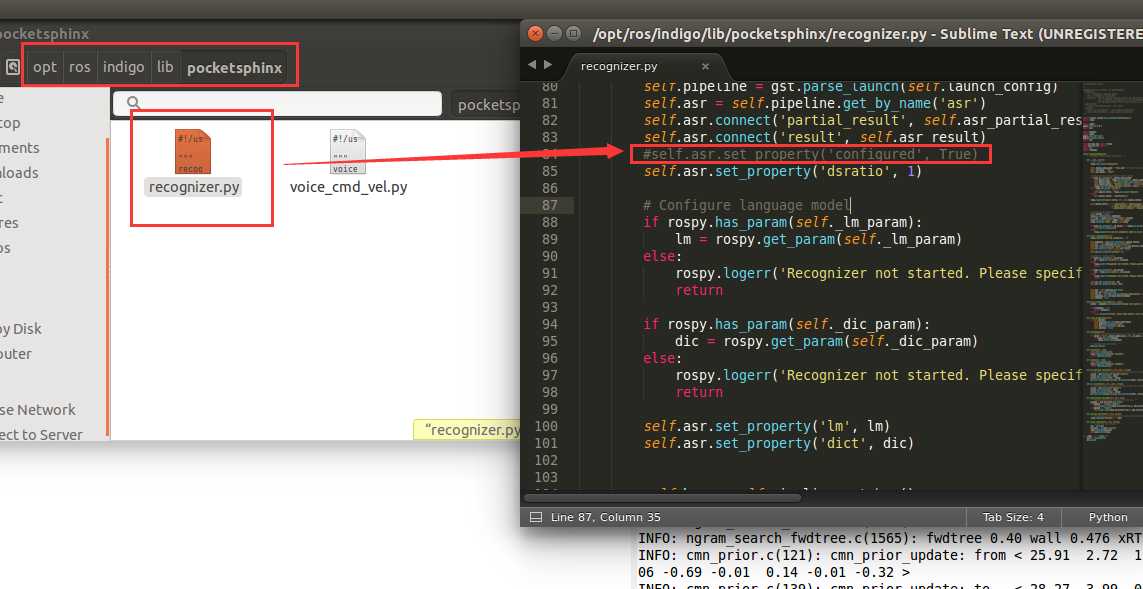Open the panel switcher icon in the status bar
Viewport: 1143px width, 589px height.
point(536,517)
